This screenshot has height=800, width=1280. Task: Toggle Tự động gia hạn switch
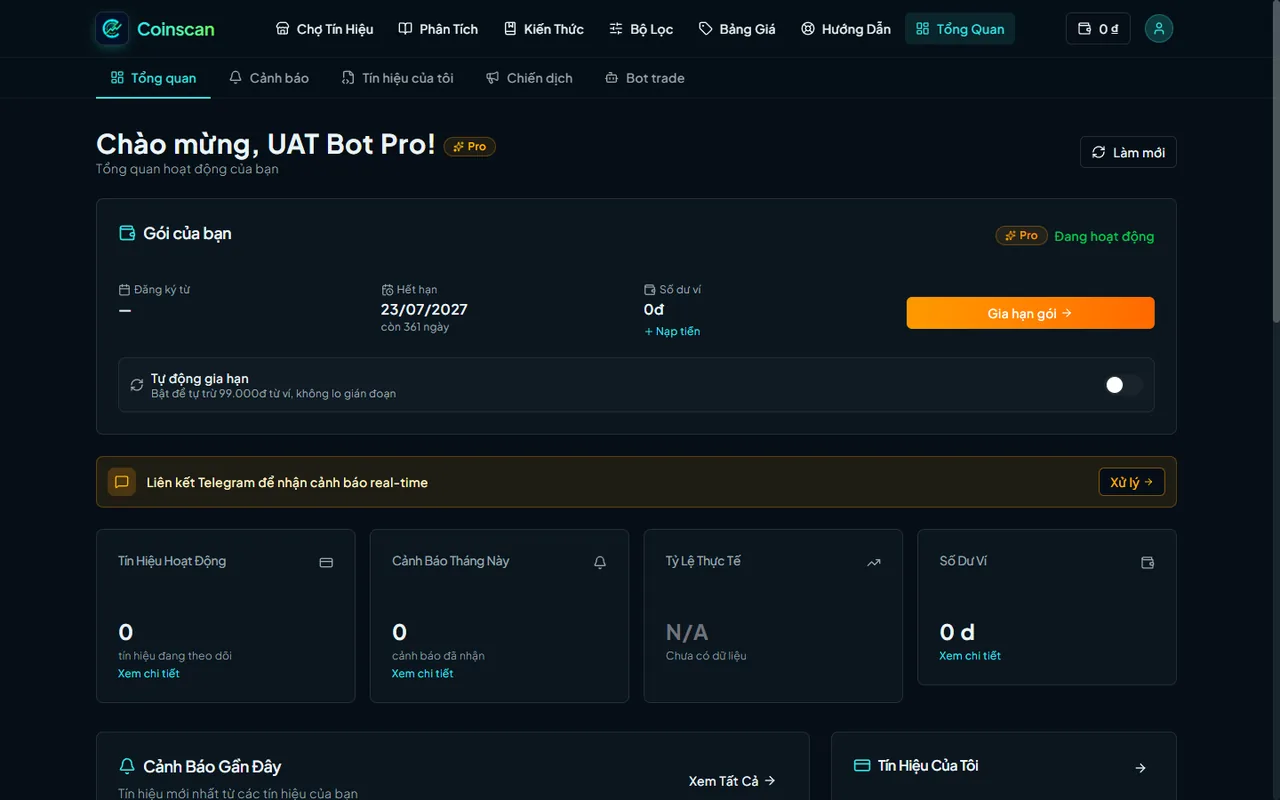pos(1122,385)
